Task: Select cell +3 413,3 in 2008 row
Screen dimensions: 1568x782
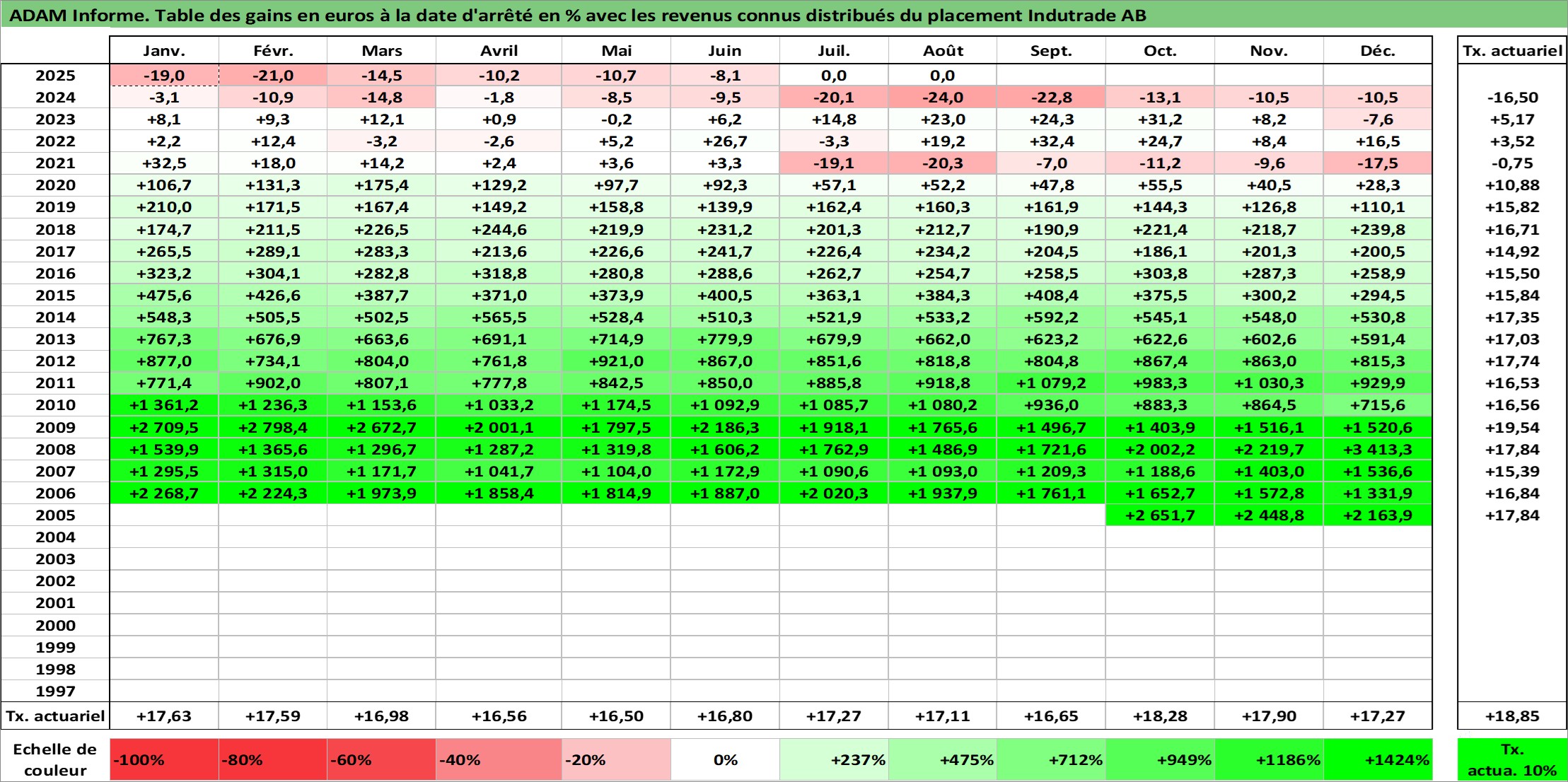Action: 1378,450
